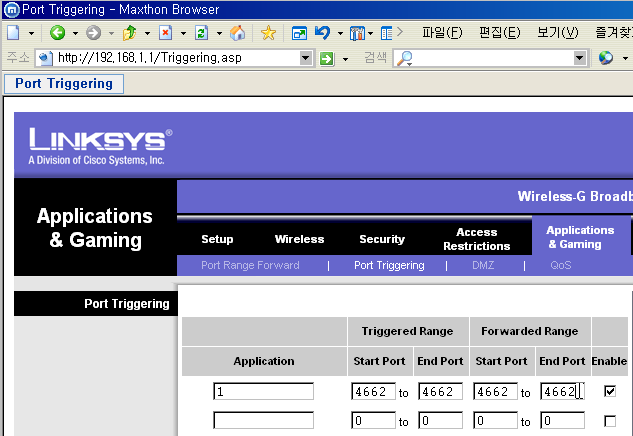Viewport: 633px width, 436px height.
Task: Click Triggered End Port 4662 field
Action: 440,391
